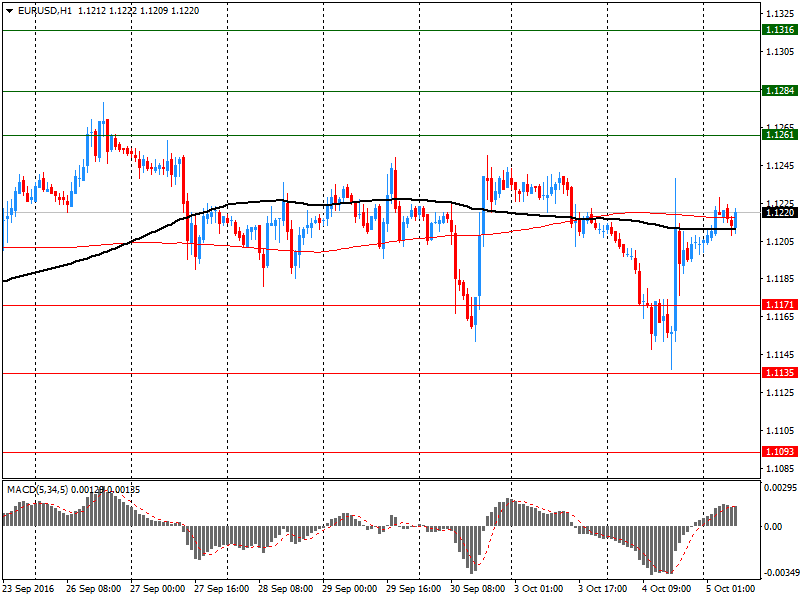This screenshot has width=800, height=600.
Task: Click the 1.1185 price scale value
Action: [x=780, y=279]
